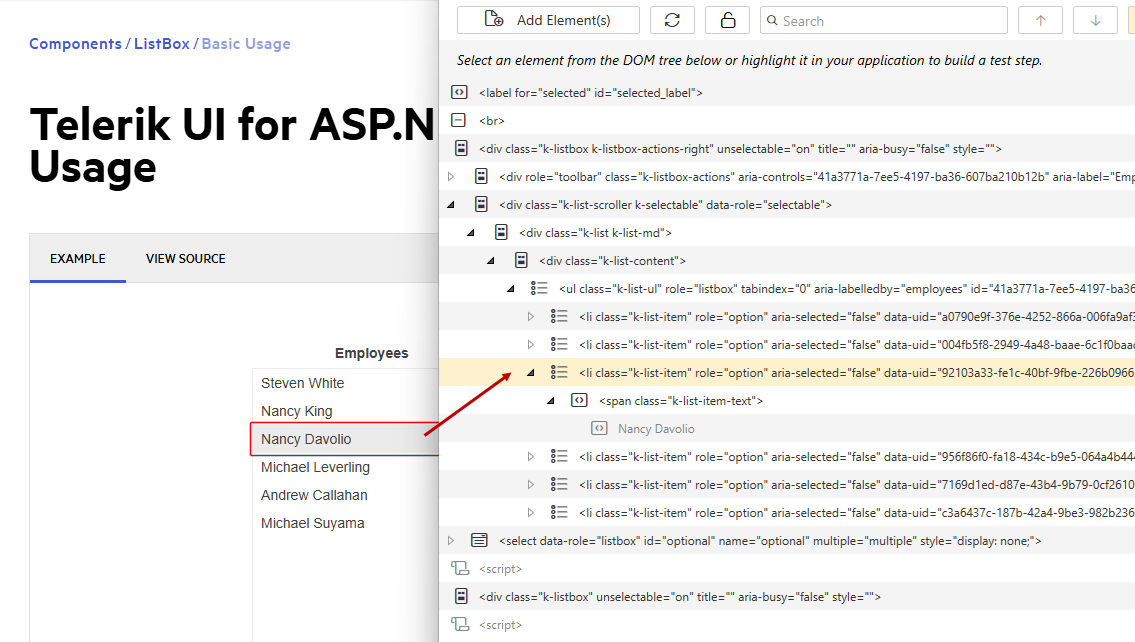Toggle the unlock padlock button
The width and height of the screenshot is (1135, 642).
(x=727, y=21)
